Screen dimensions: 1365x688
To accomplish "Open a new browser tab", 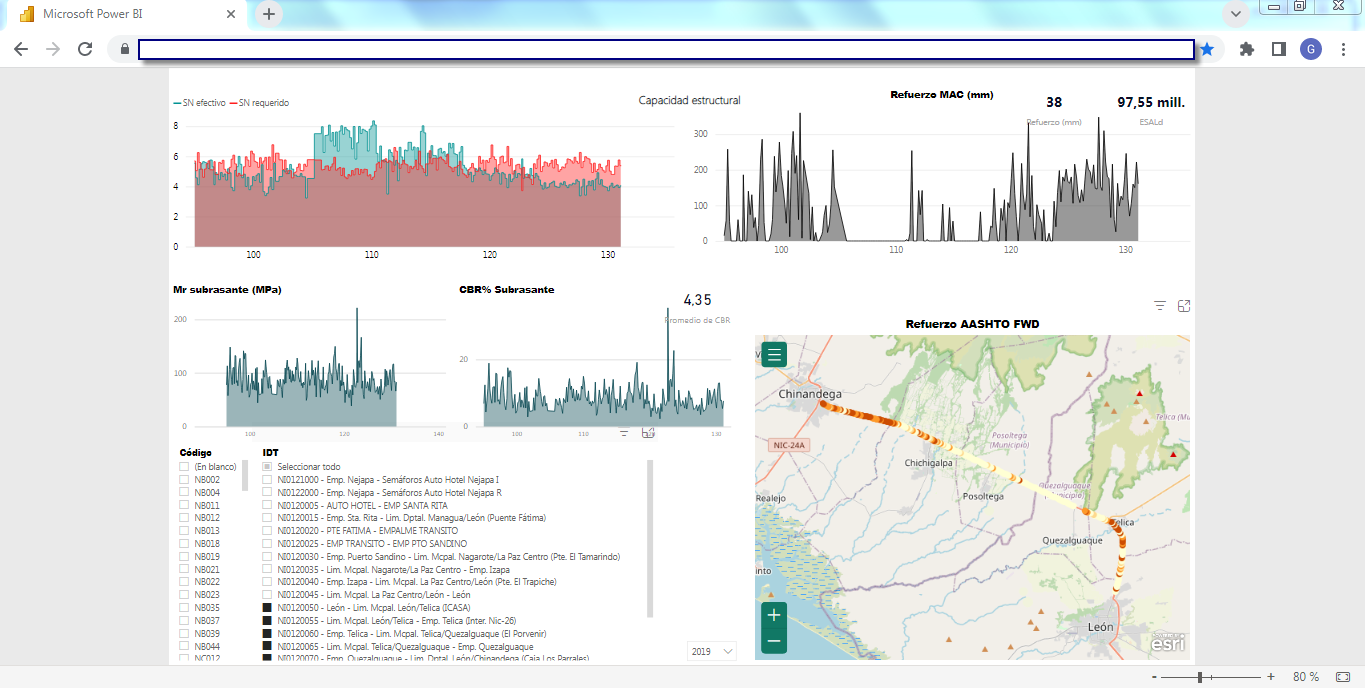I will pos(269,14).
